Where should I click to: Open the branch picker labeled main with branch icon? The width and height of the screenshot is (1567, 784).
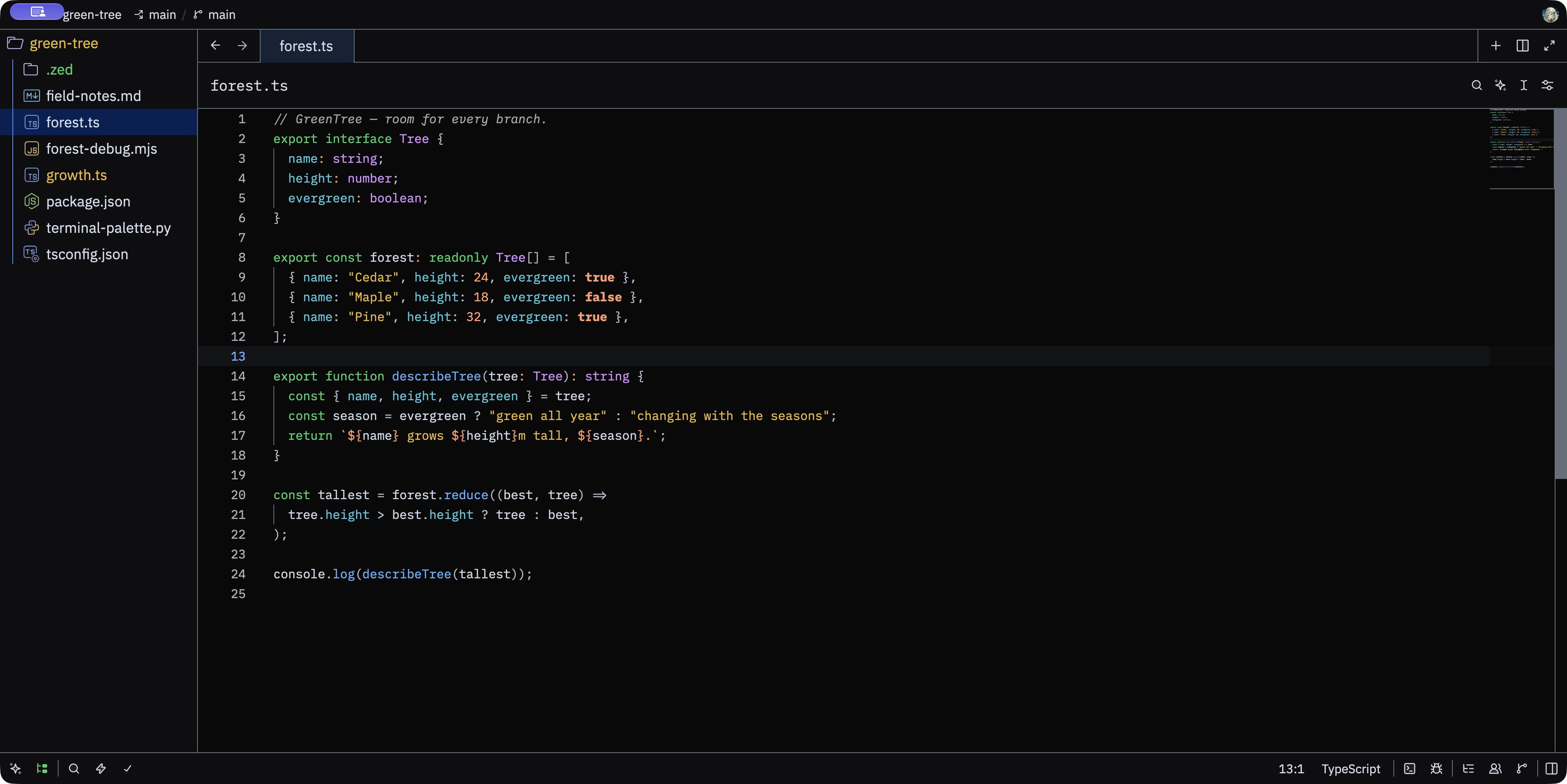click(215, 14)
